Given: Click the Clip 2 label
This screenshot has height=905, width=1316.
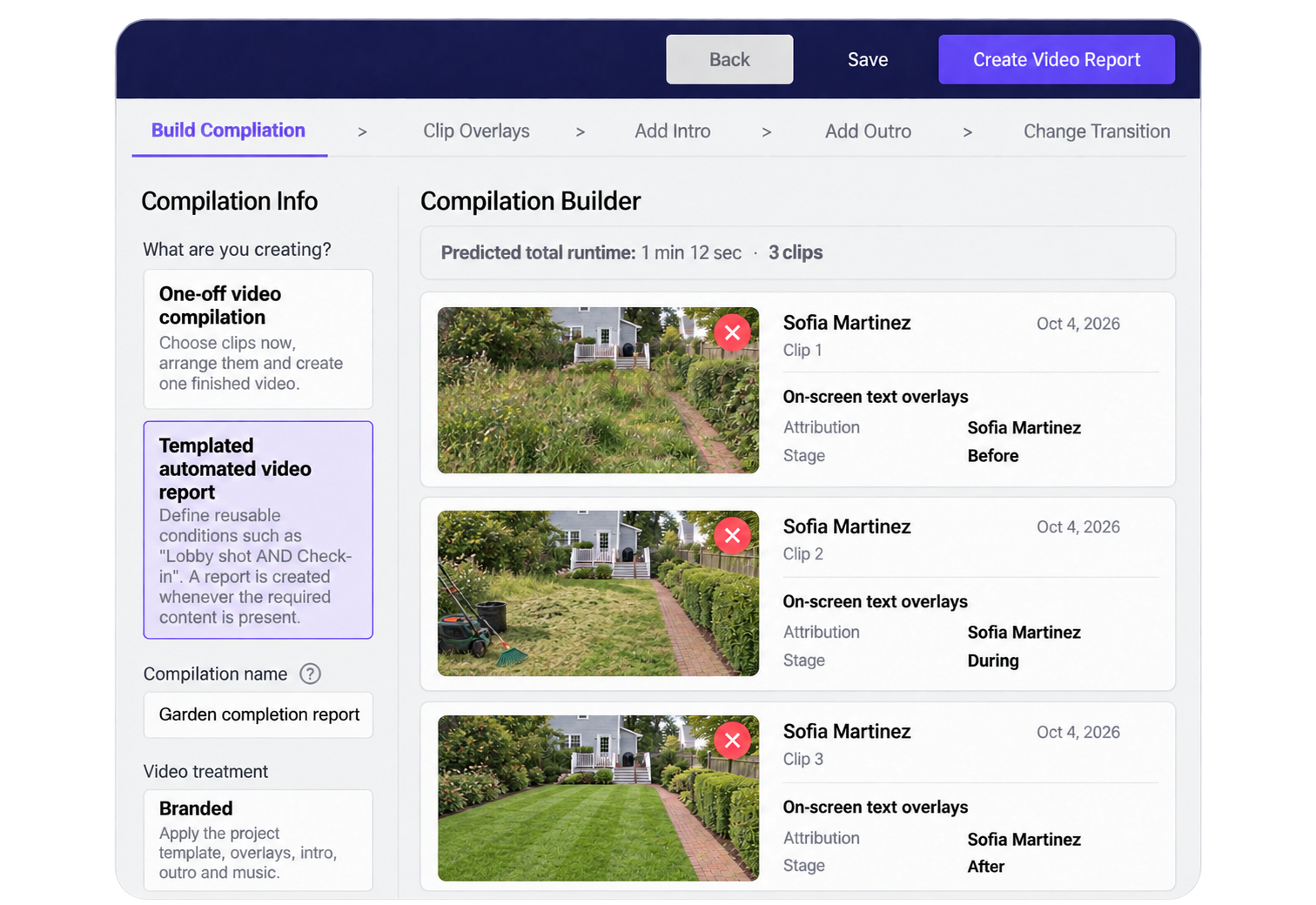Looking at the screenshot, I should tap(802, 554).
